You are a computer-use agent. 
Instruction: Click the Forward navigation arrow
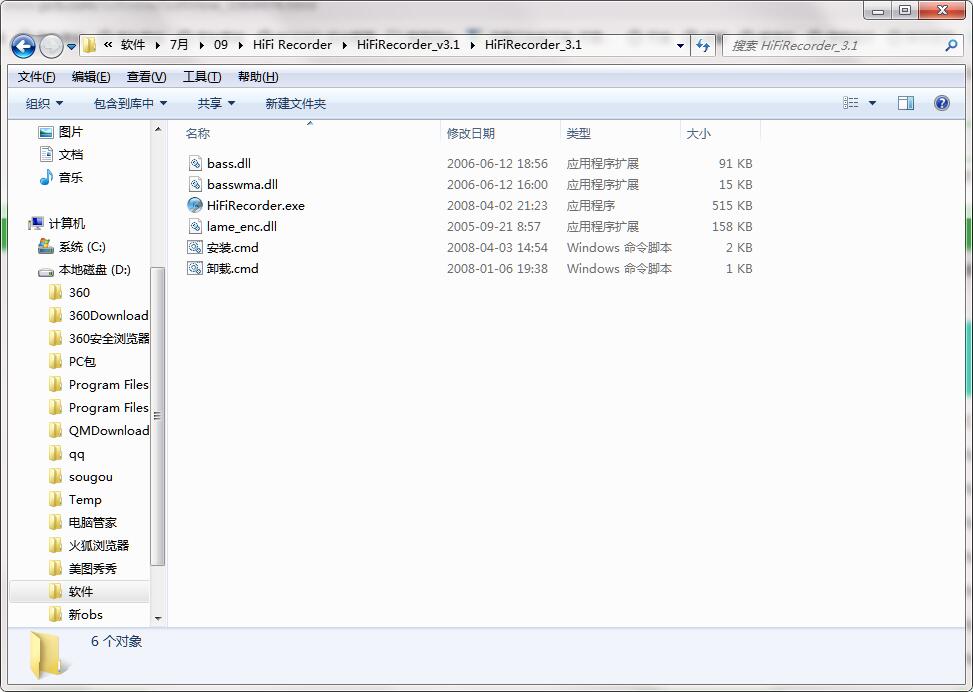click(51, 46)
